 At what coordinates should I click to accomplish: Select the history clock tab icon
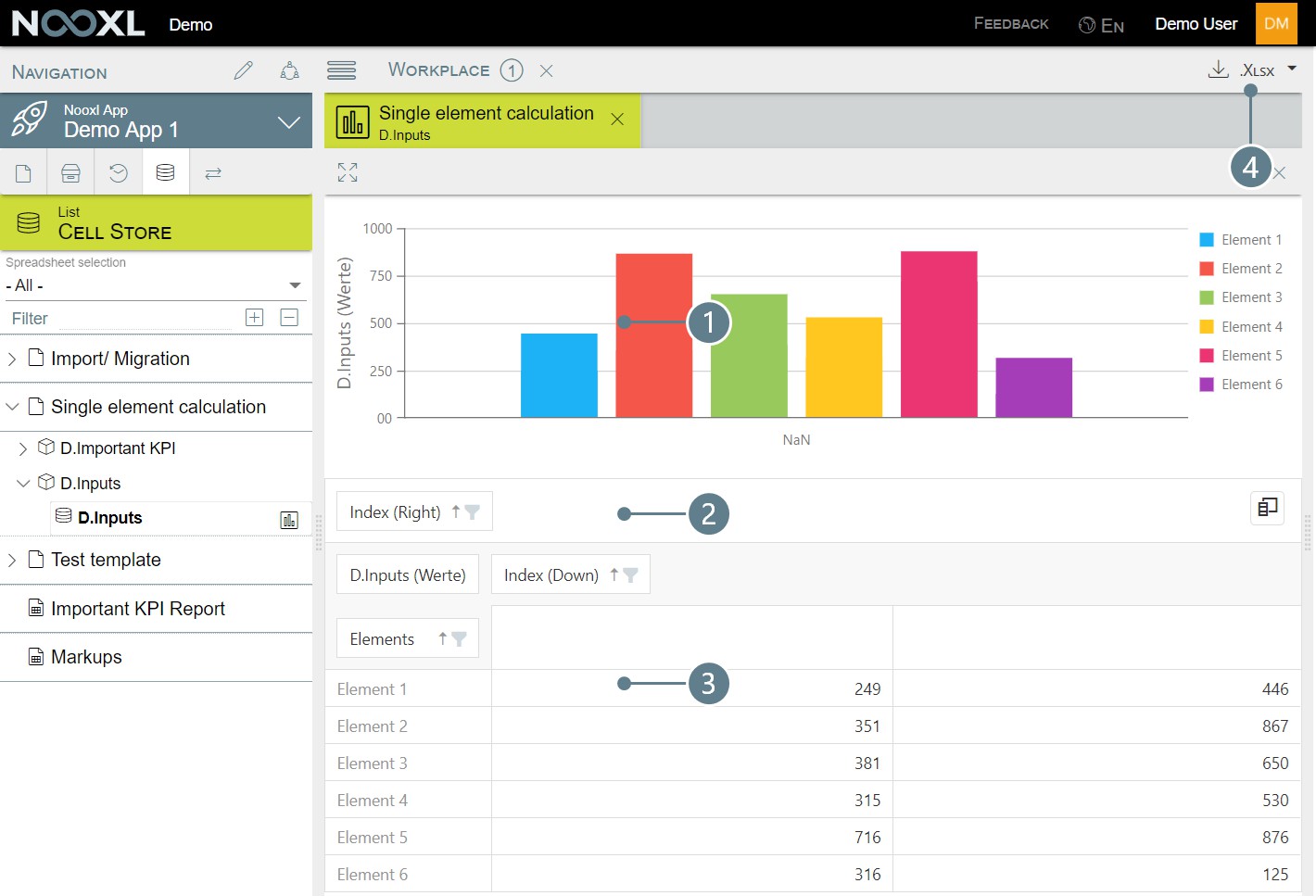[x=119, y=173]
